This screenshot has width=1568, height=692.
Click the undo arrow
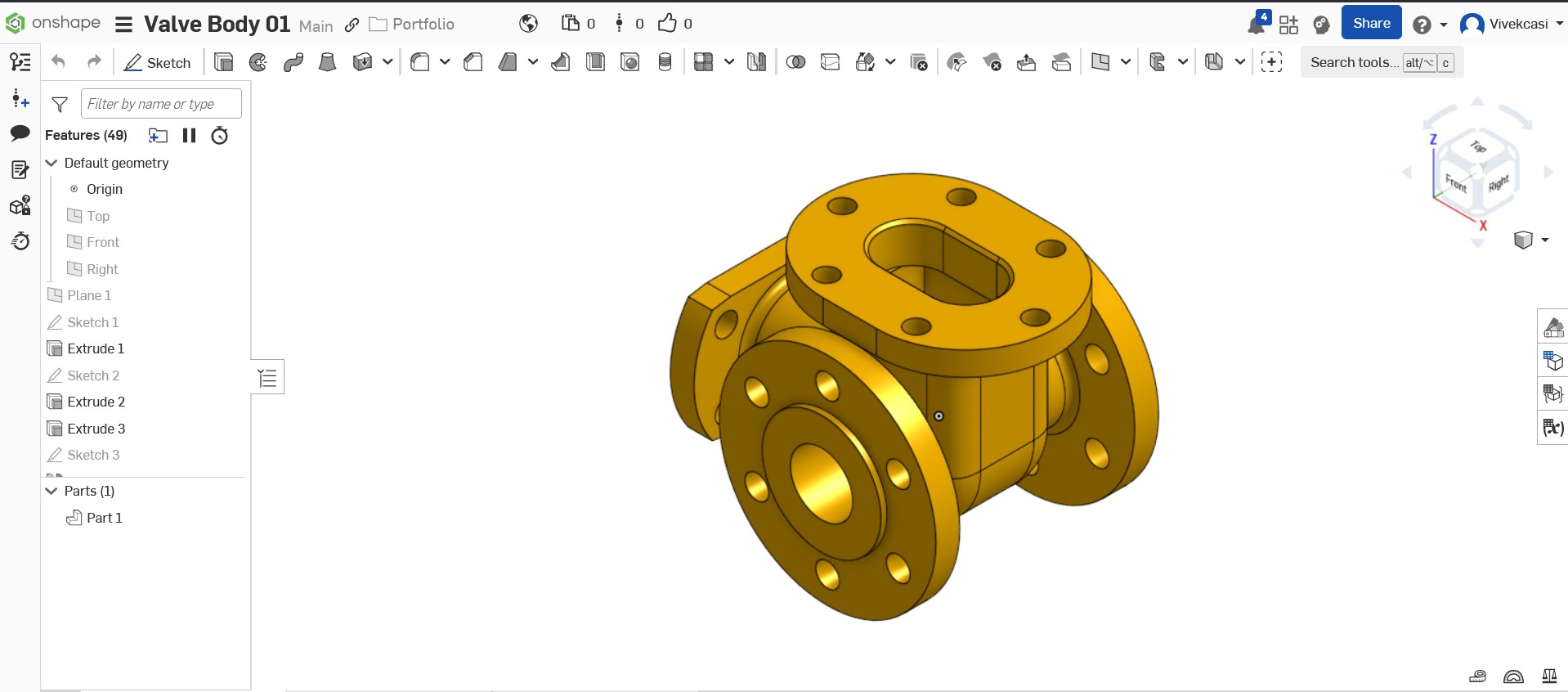58,62
